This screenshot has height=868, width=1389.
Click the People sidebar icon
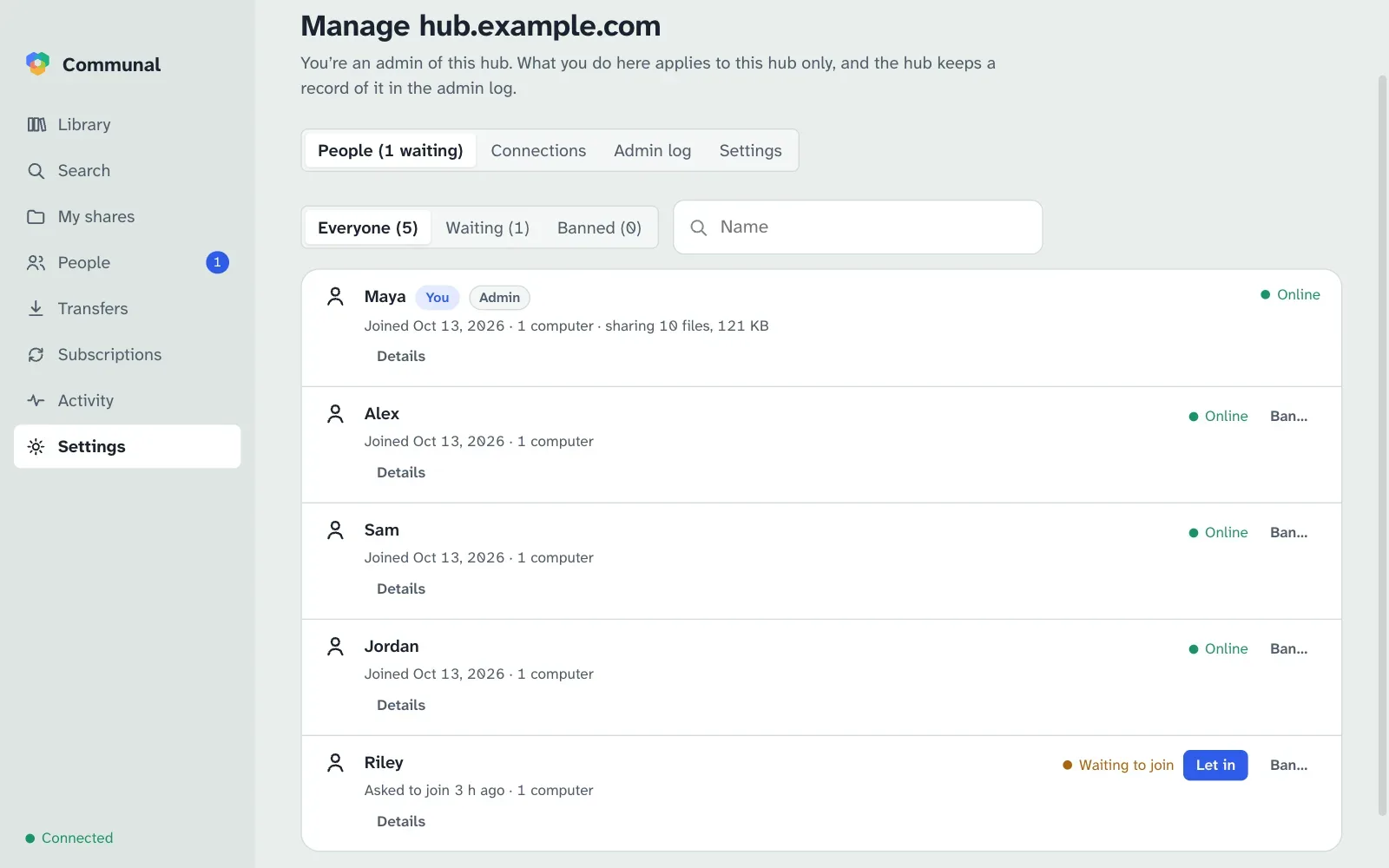coord(36,263)
